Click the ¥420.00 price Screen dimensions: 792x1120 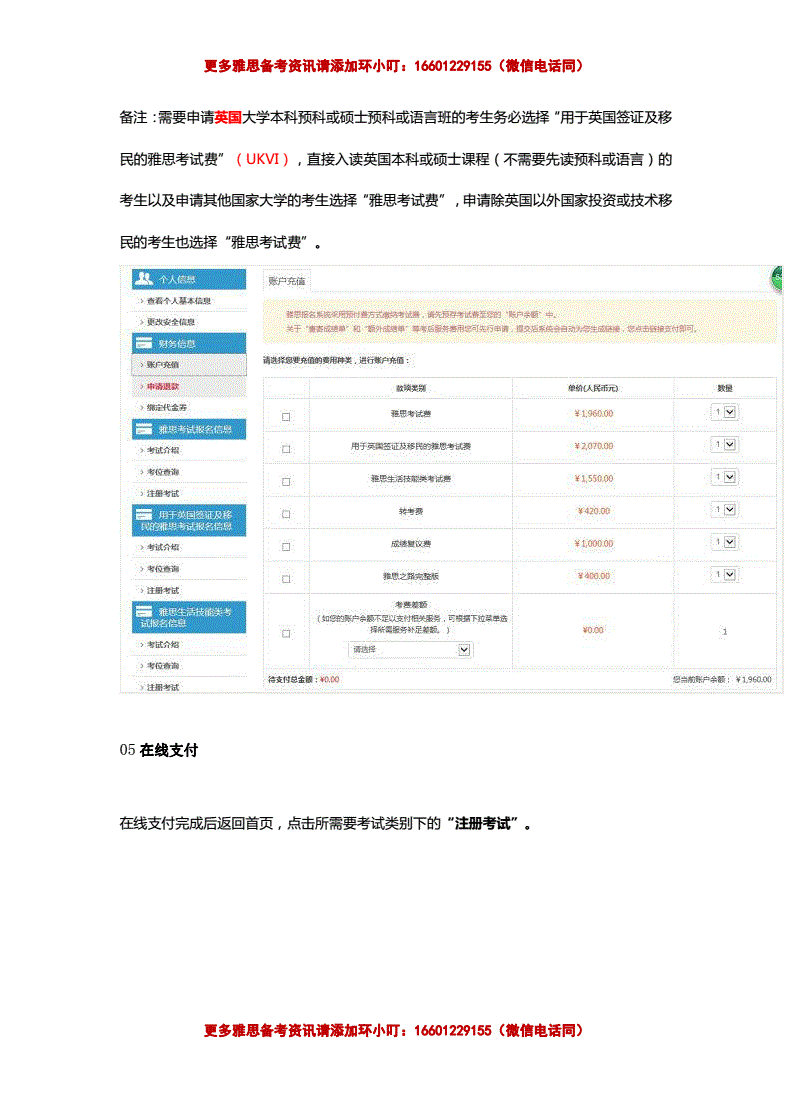593,511
